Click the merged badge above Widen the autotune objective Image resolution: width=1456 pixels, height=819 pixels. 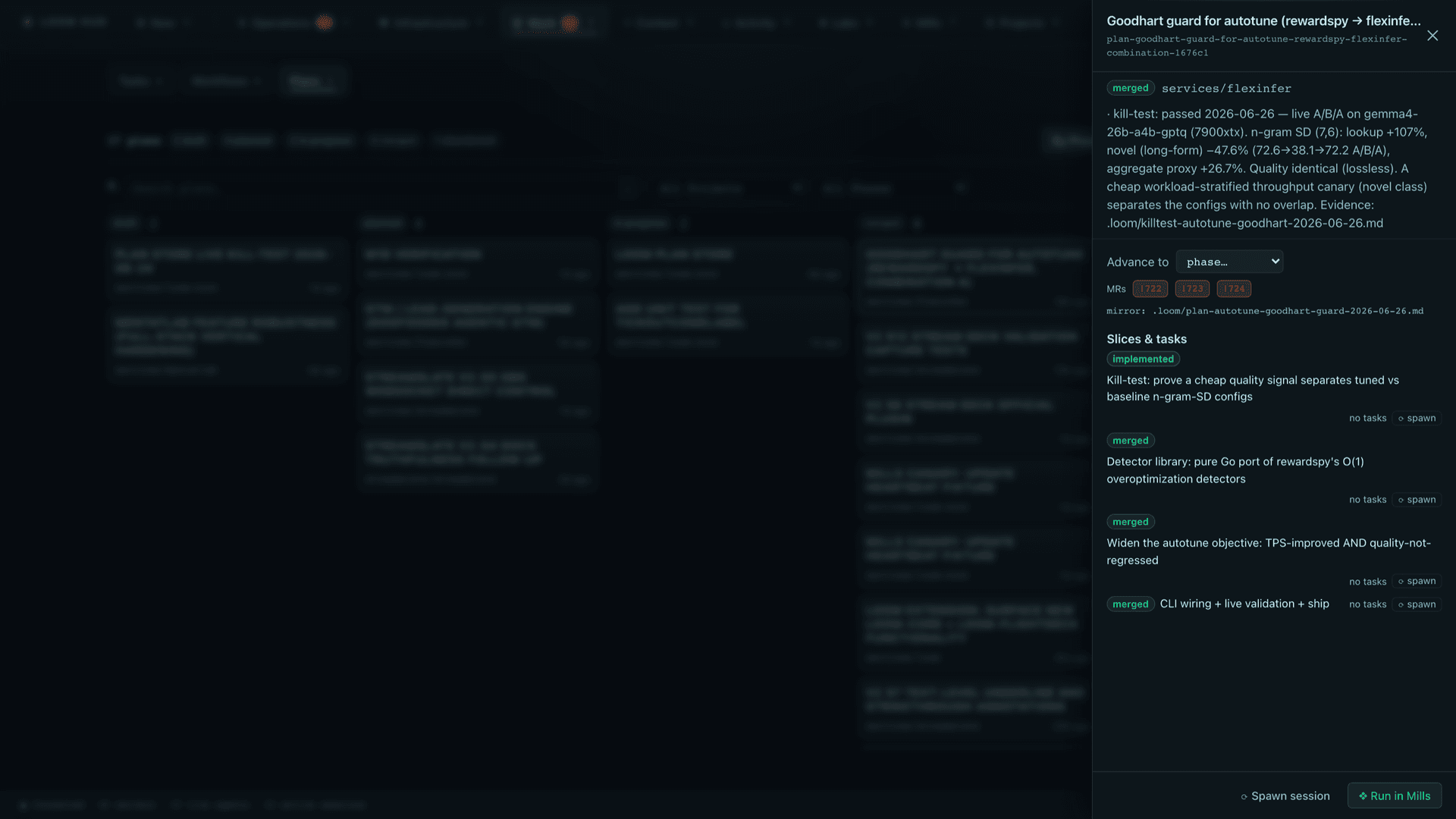pyautogui.click(x=1131, y=522)
